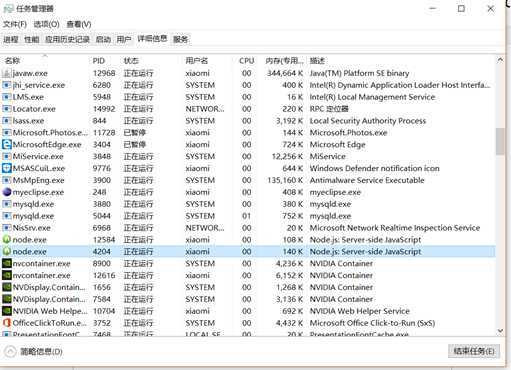
Task: Switch to the 进程 tab
Action: click(11, 39)
